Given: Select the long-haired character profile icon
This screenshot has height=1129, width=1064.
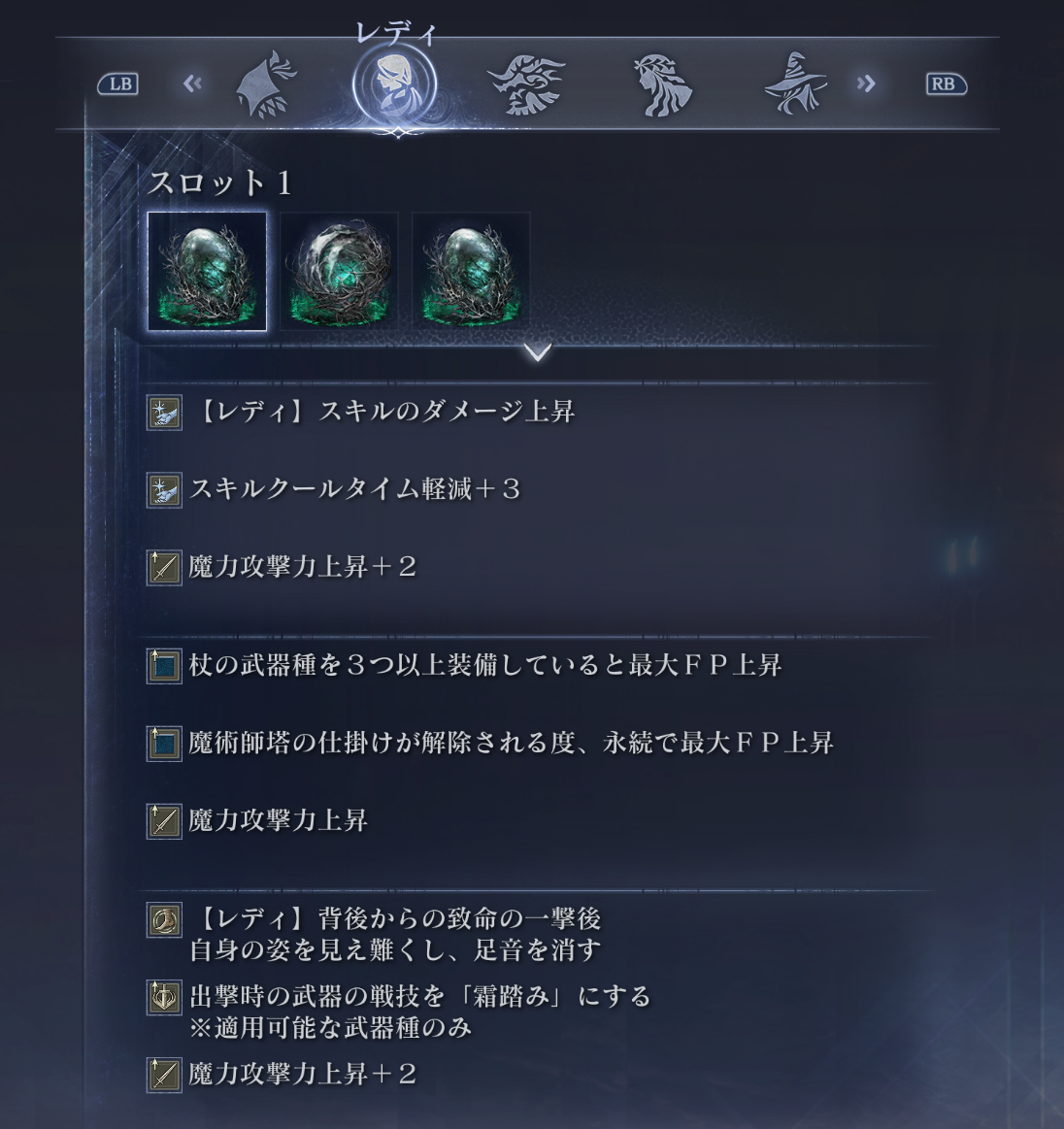Looking at the screenshot, I should pyautogui.click(x=662, y=85).
